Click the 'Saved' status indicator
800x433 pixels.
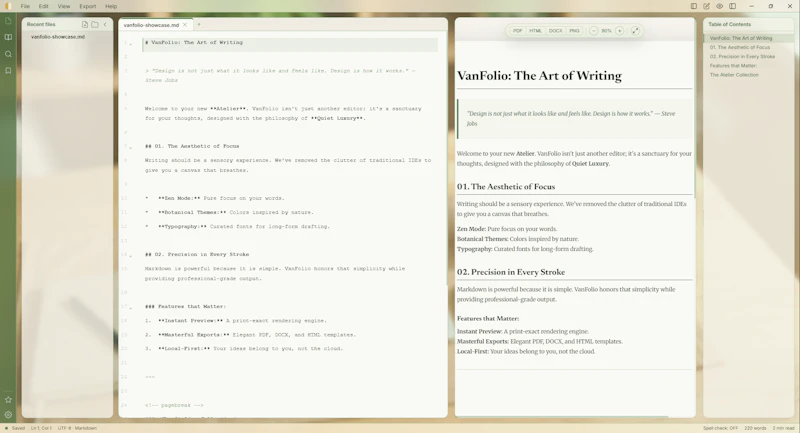(15, 428)
